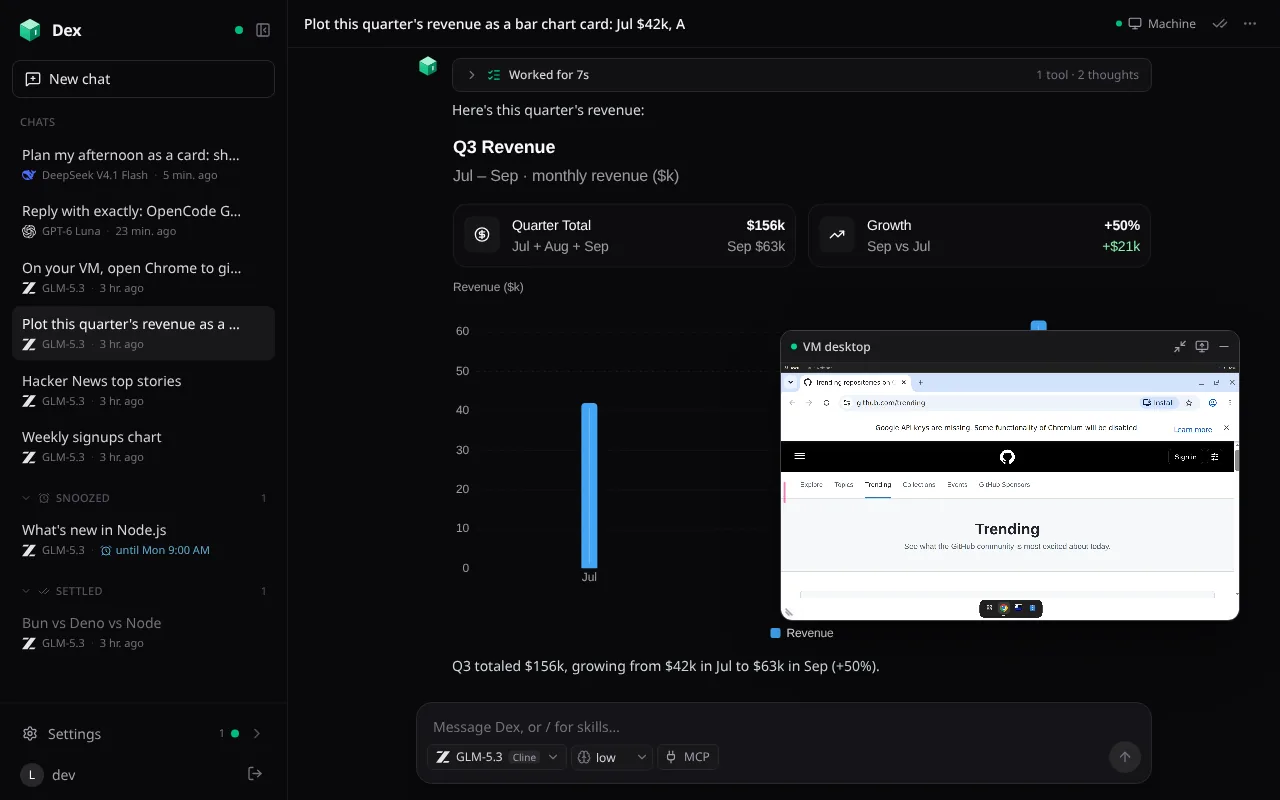Click the screen share icon in VM desktop panel
This screenshot has width=1280, height=800.
pyautogui.click(x=1202, y=347)
